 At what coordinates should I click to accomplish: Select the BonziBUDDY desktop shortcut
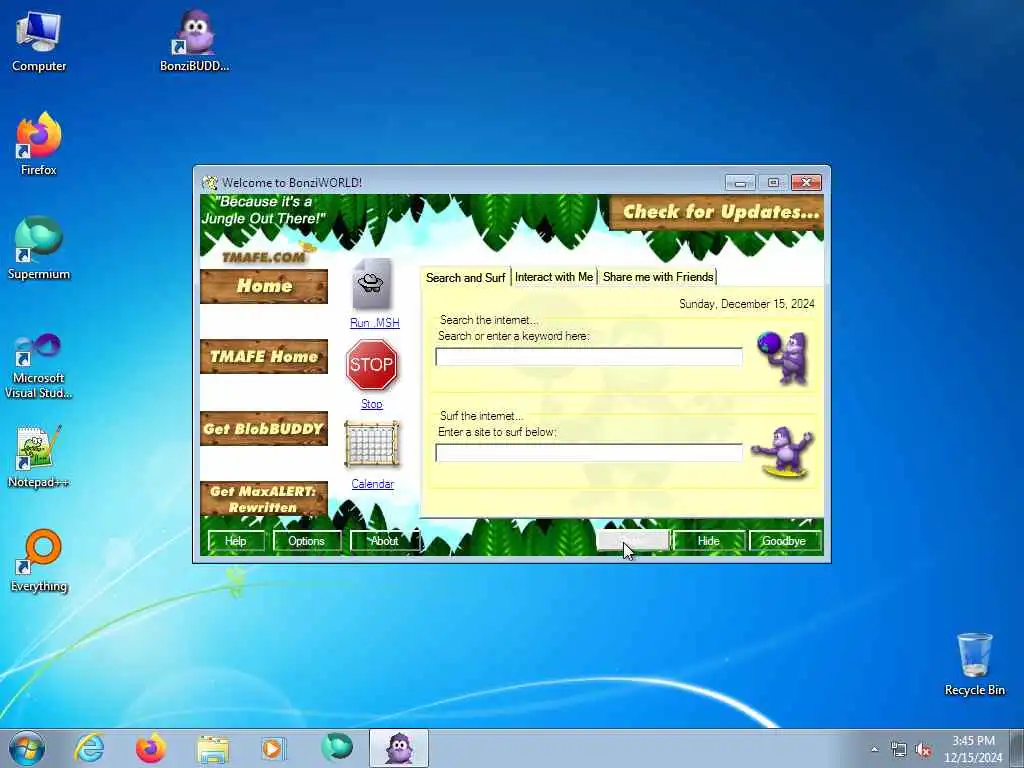point(195,41)
